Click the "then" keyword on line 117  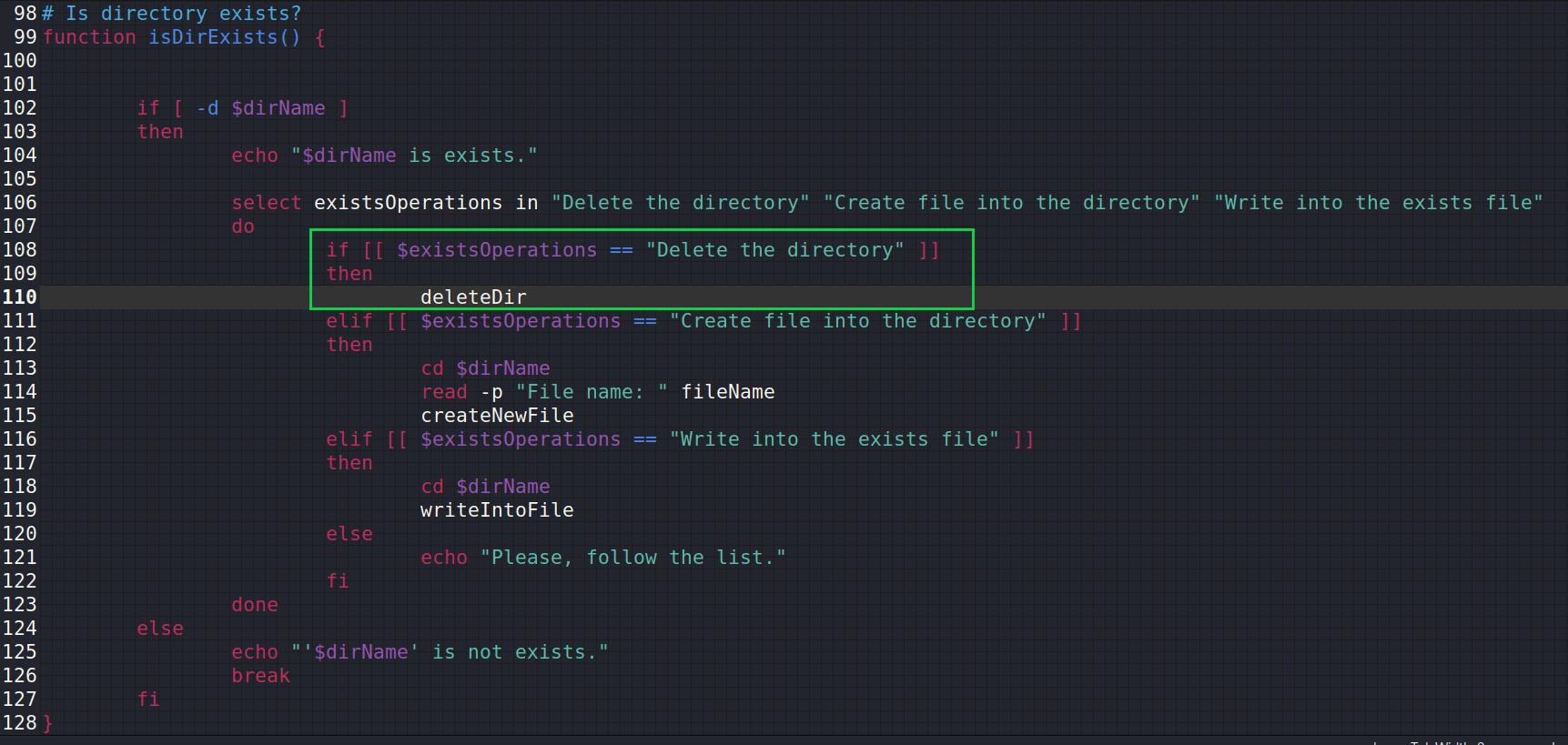349,463
